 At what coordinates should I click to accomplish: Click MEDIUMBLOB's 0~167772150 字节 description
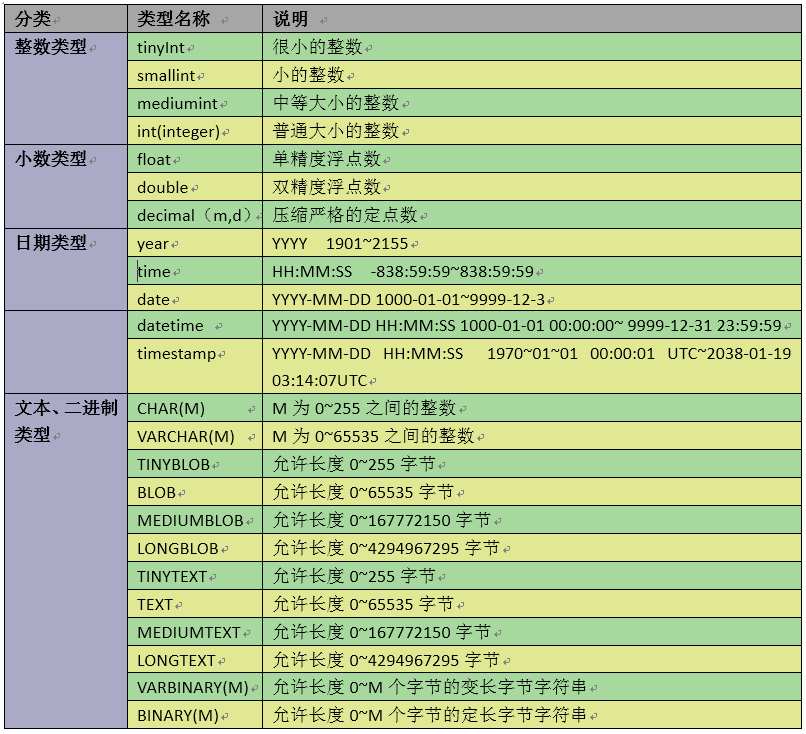click(x=420, y=520)
